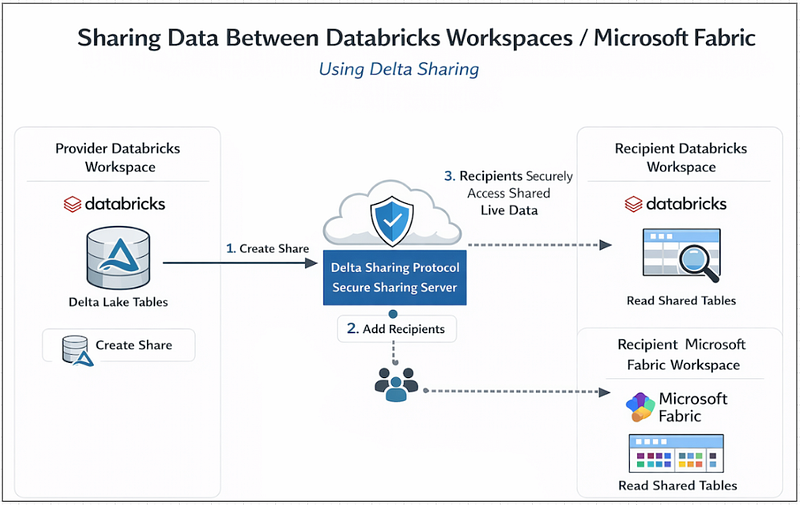Click the 2. Add Recipients label box
This screenshot has height=505, width=800.
coord(396,328)
